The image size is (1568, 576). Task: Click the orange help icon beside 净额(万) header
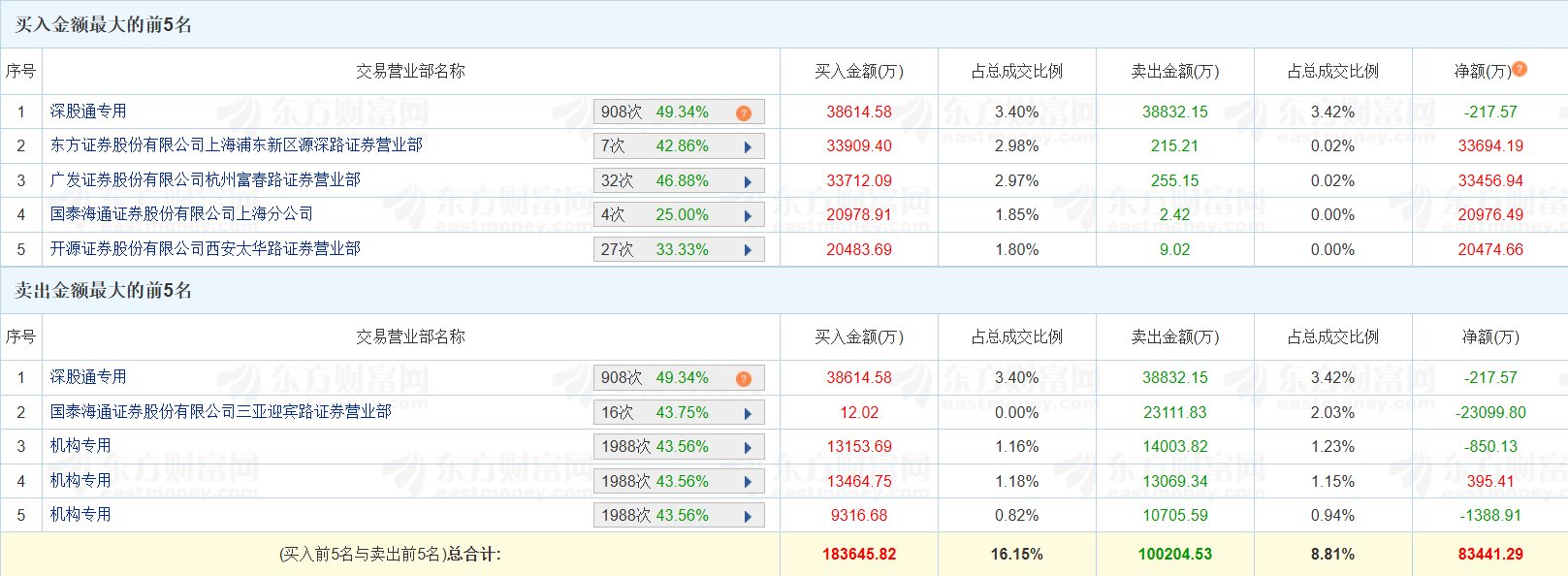[1520, 69]
